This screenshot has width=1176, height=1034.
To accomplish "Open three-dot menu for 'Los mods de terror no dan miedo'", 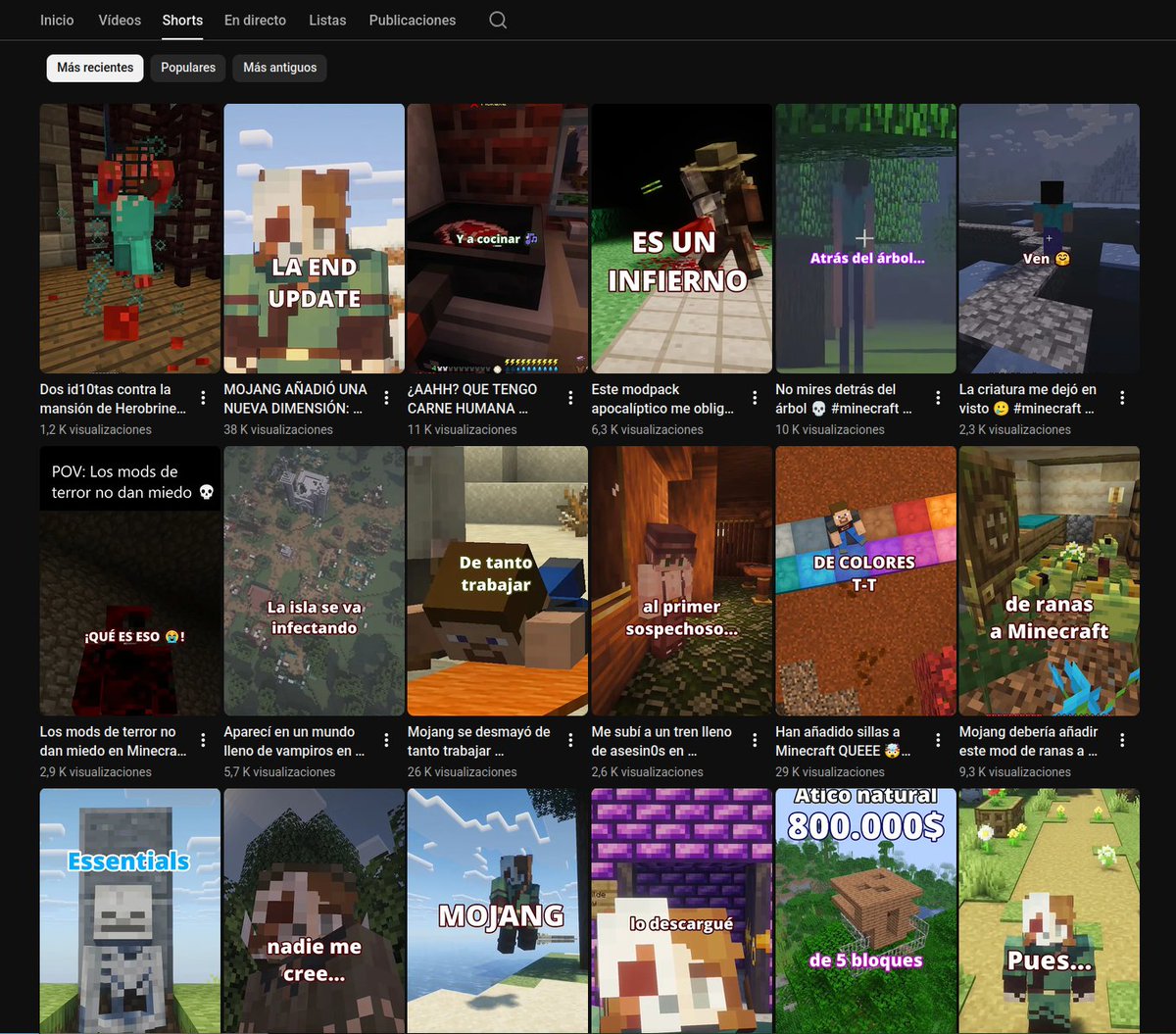I will point(203,740).
